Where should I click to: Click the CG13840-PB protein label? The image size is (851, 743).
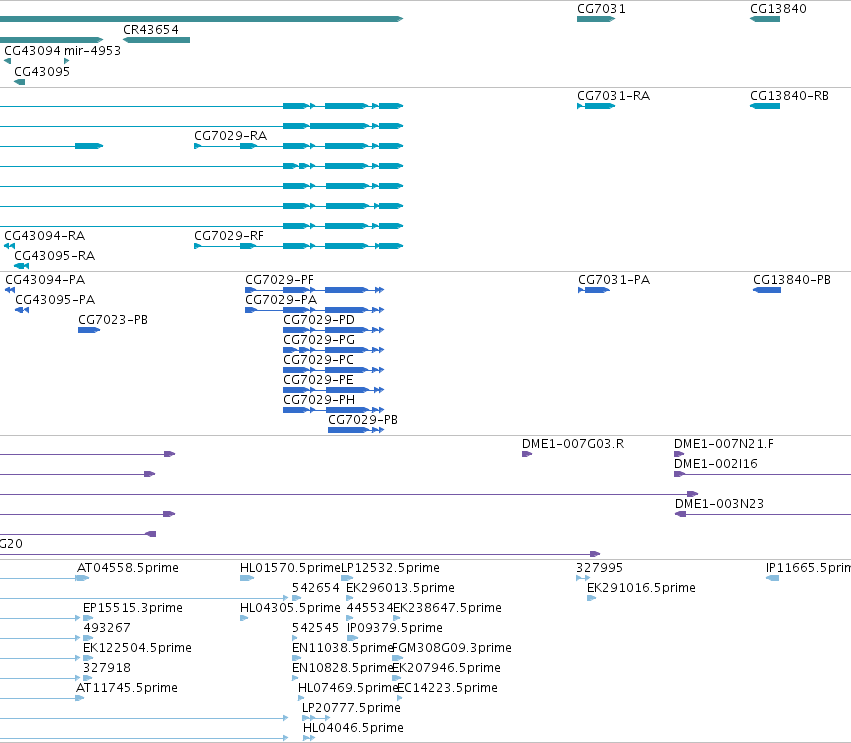[791, 280]
